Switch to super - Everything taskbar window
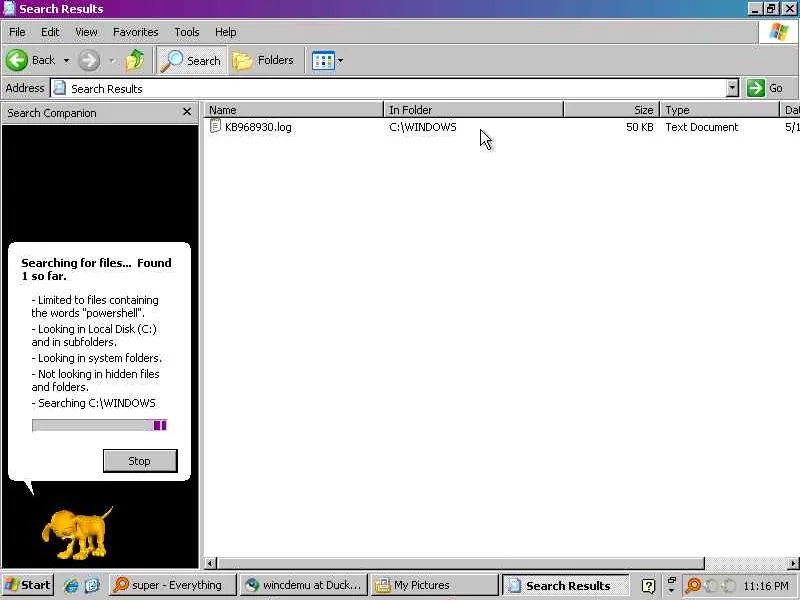The height and width of the screenshot is (600, 800). coord(172,585)
